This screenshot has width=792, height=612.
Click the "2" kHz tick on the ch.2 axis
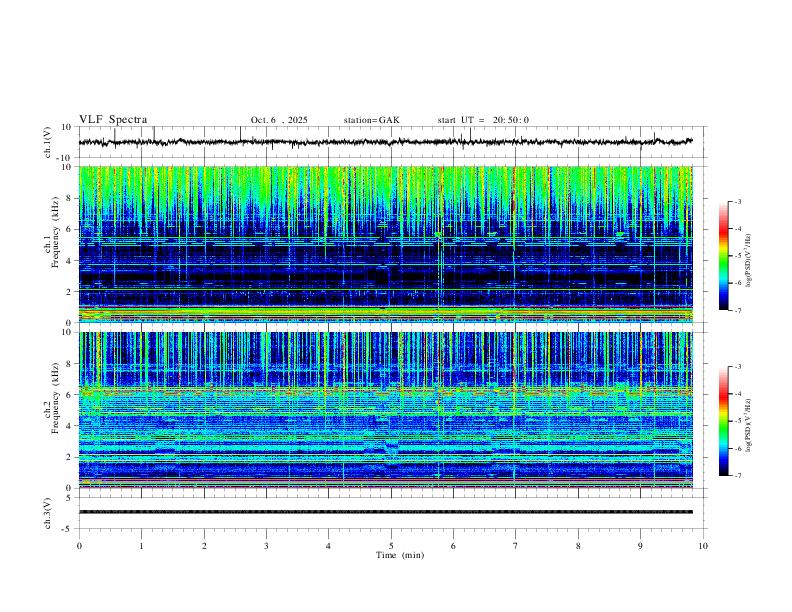pos(69,457)
